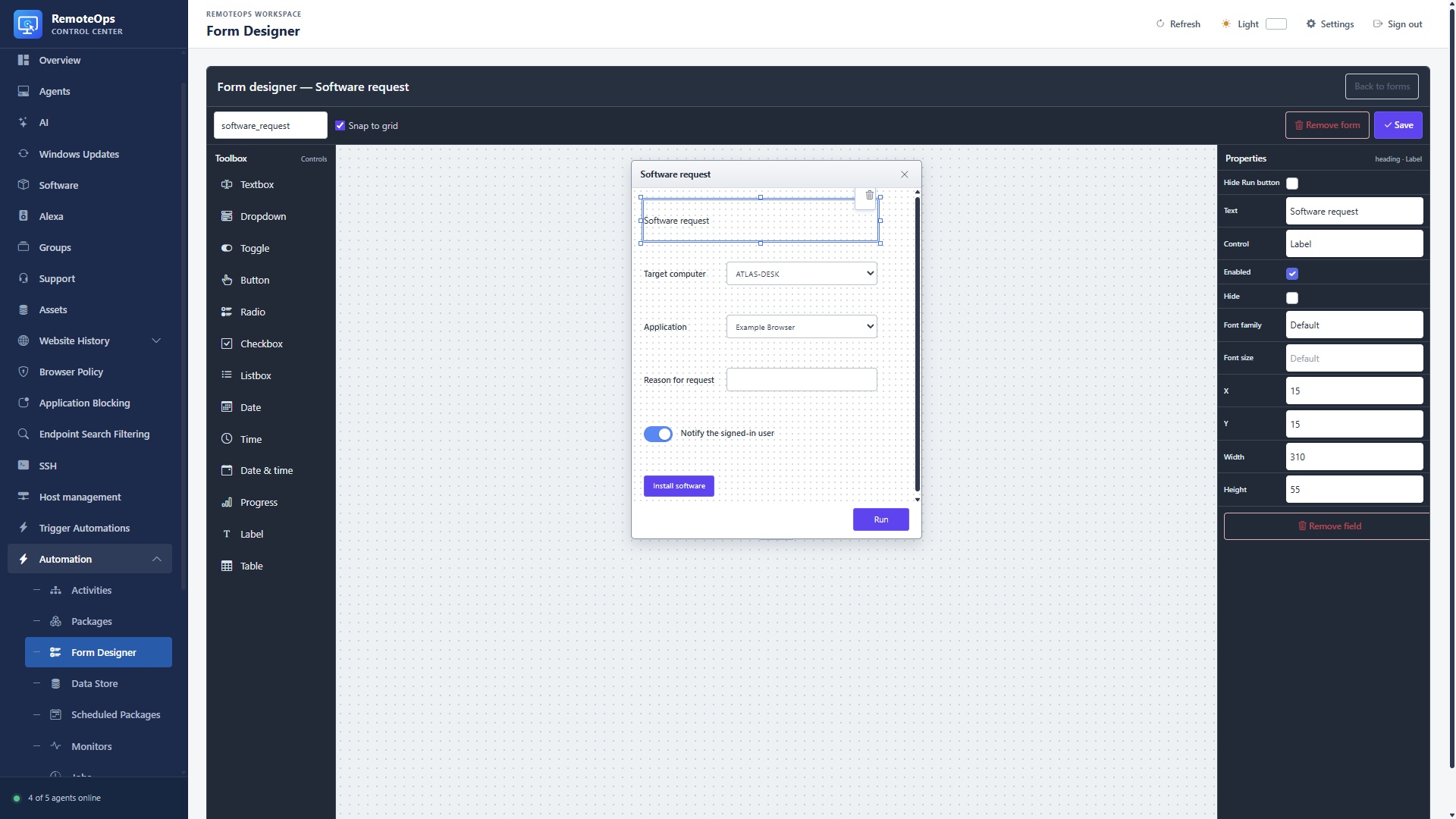Open the Target computer dropdown
This screenshot has width=1456, height=819.
point(802,274)
